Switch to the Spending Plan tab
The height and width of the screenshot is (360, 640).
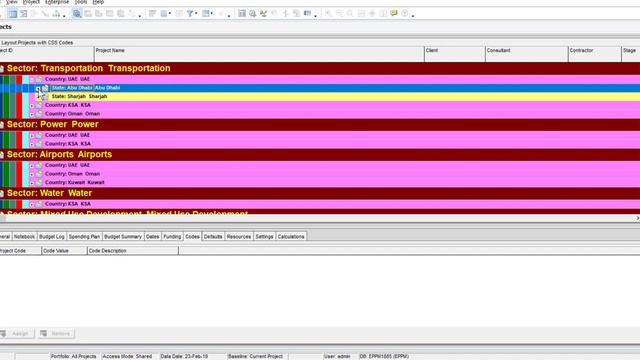point(84,237)
